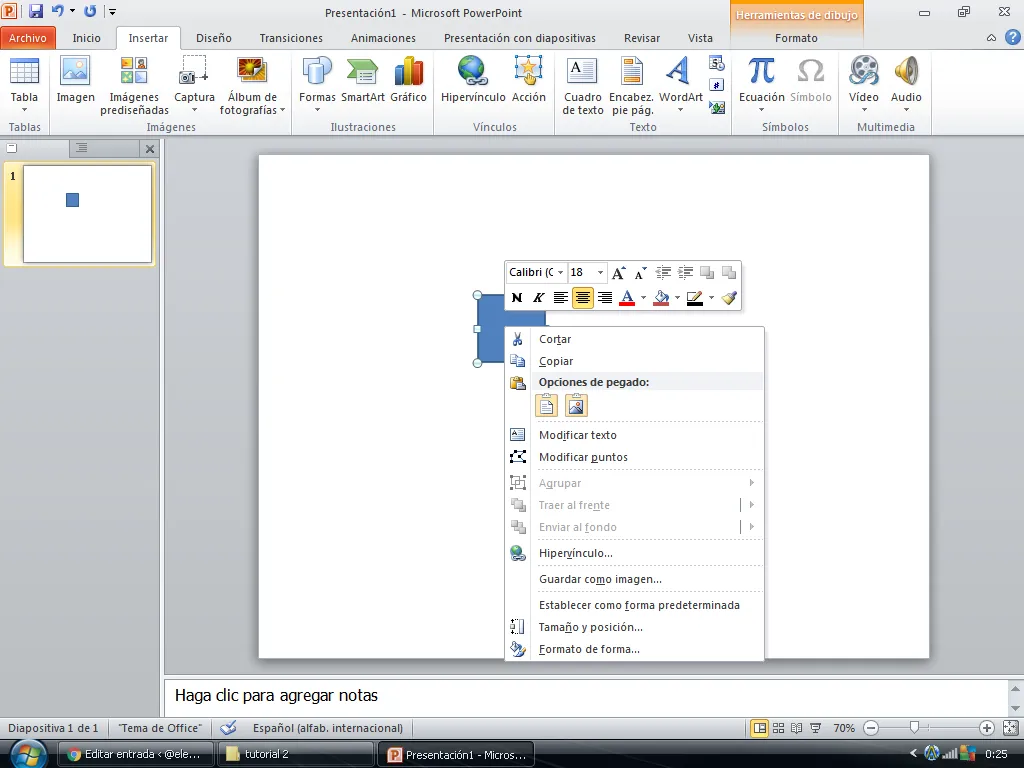Apply shape fill bucket color
Image resolution: width=1024 pixels, height=768 pixels.
[x=661, y=298]
